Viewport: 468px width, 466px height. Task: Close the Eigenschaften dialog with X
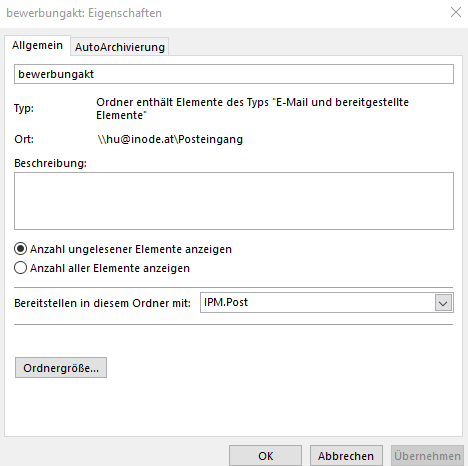click(456, 13)
